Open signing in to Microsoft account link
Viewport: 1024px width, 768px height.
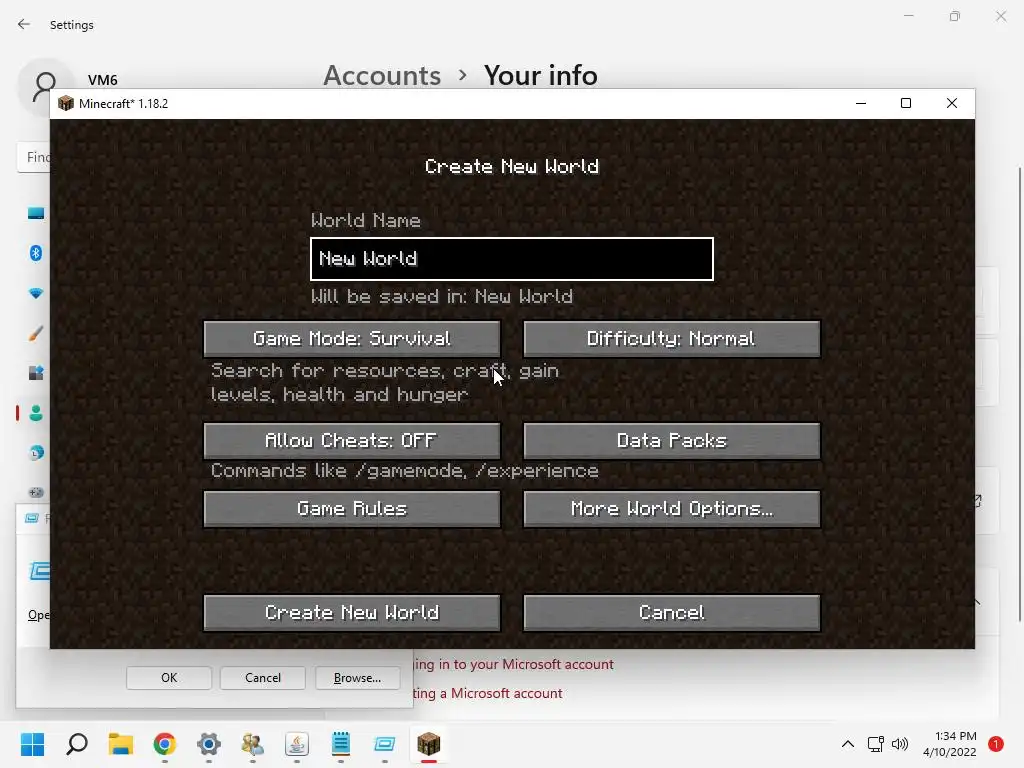[x=513, y=664]
